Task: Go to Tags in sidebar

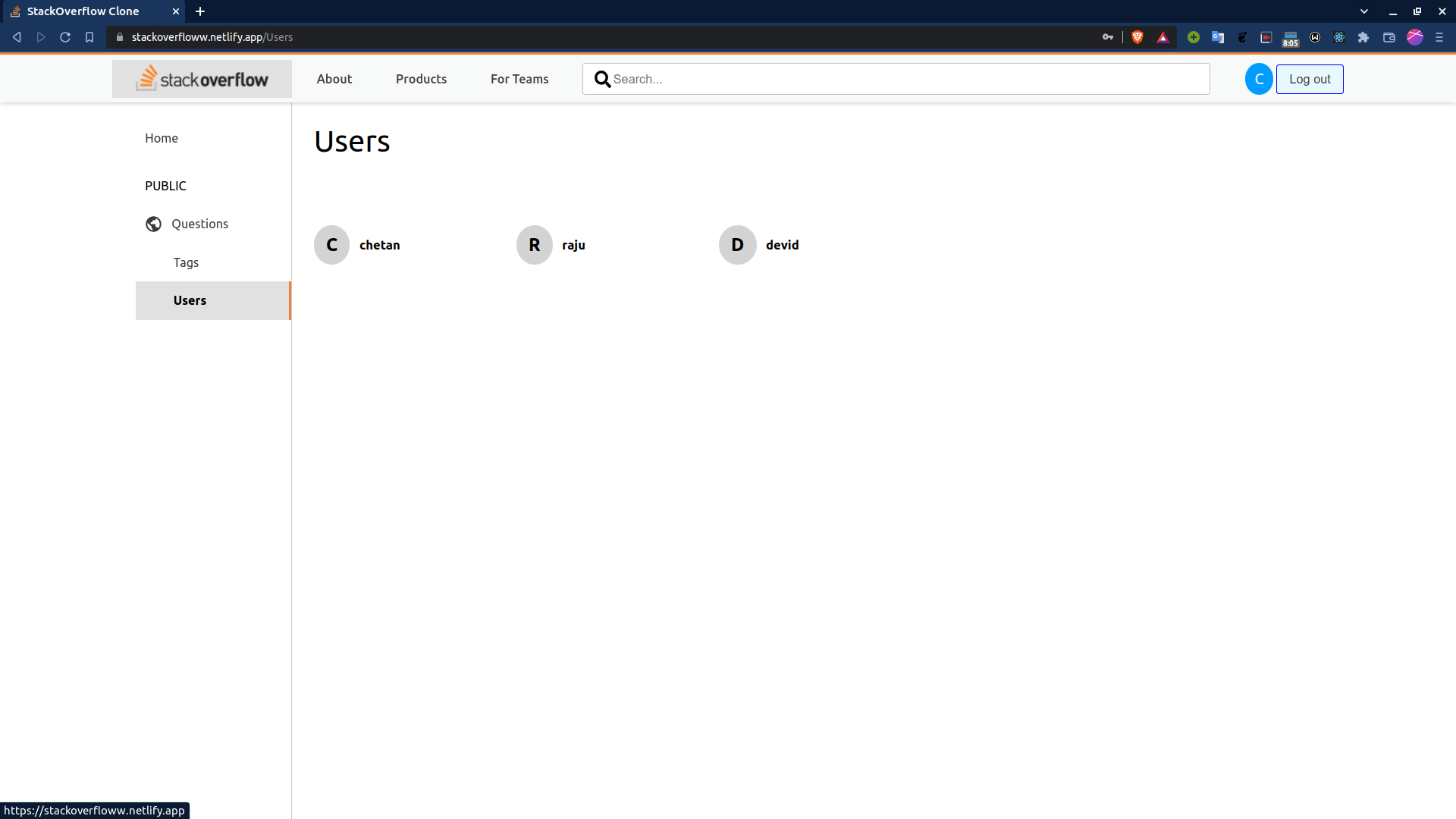Action: [x=186, y=262]
